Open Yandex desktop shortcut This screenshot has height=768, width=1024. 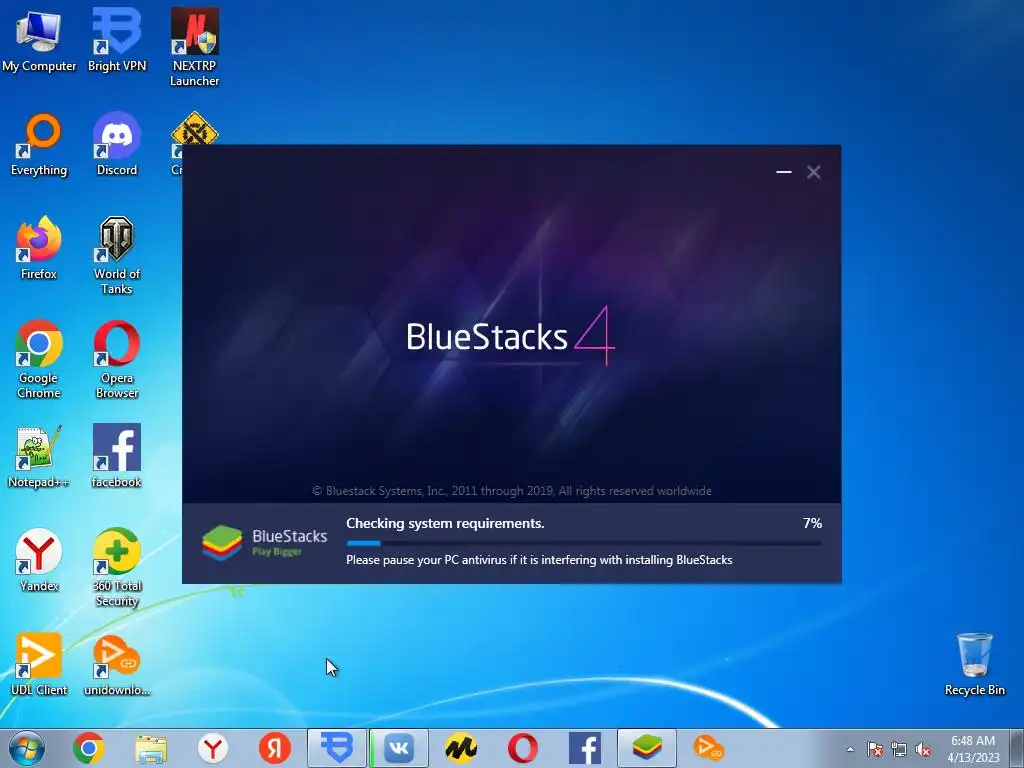pyautogui.click(x=39, y=561)
